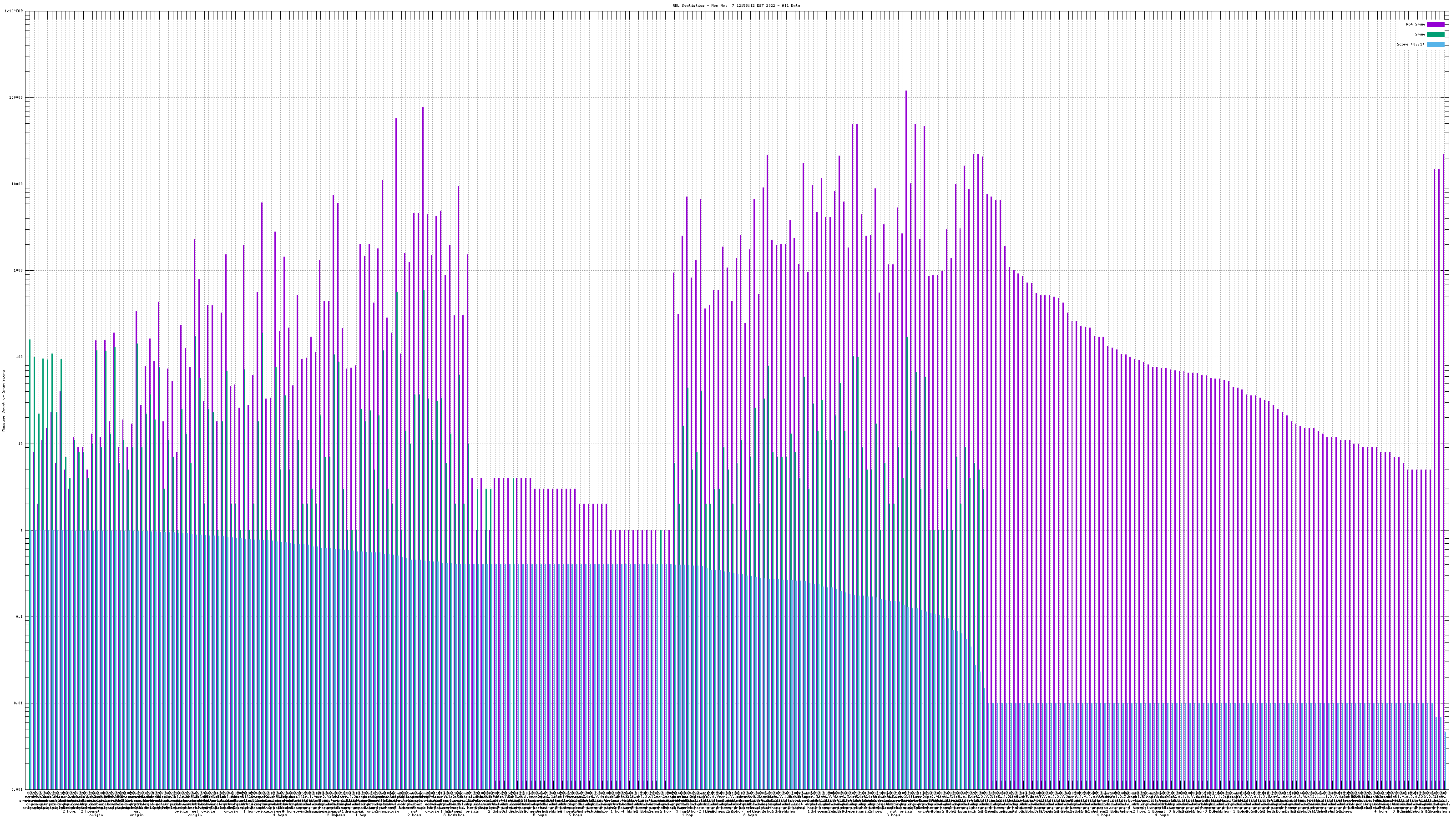This screenshot has height=819, width=1456.
Task: Select the 'Spam' legend label text
Action: click(1419, 35)
